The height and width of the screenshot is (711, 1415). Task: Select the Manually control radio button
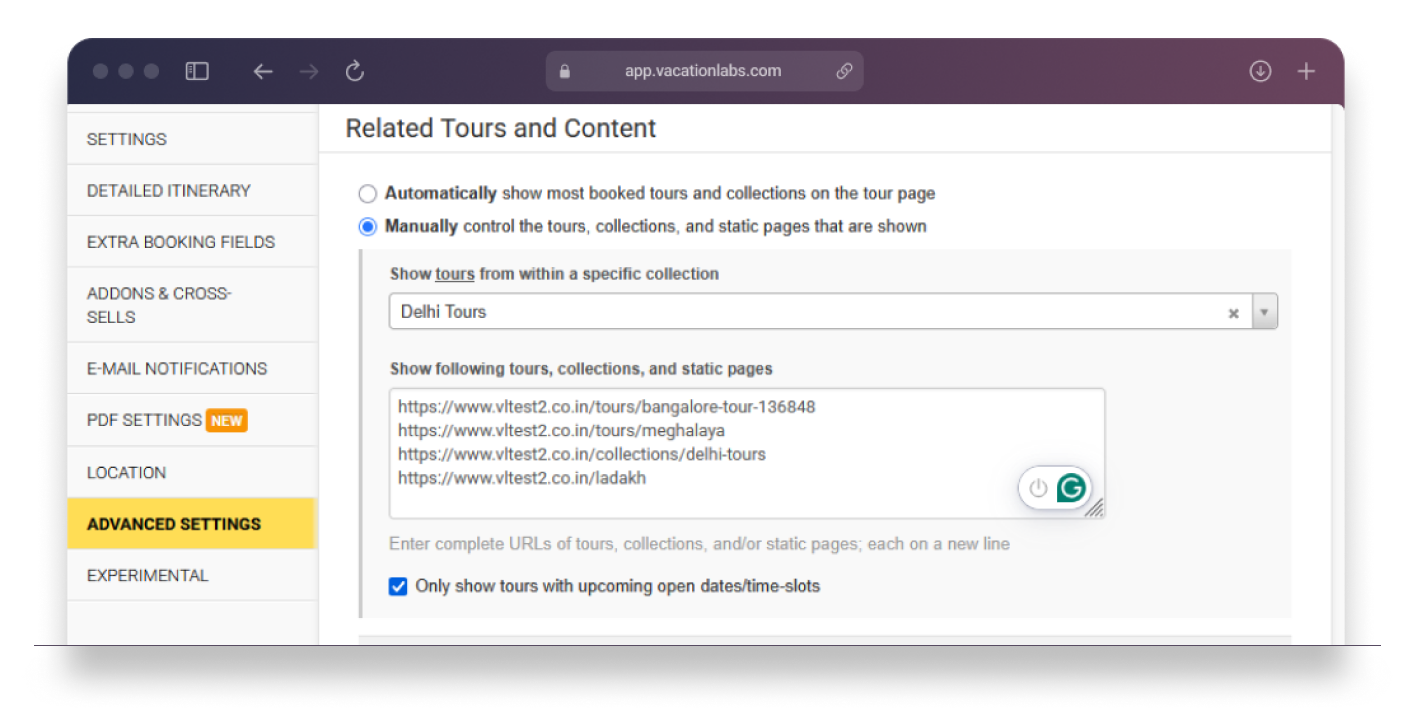tap(368, 227)
